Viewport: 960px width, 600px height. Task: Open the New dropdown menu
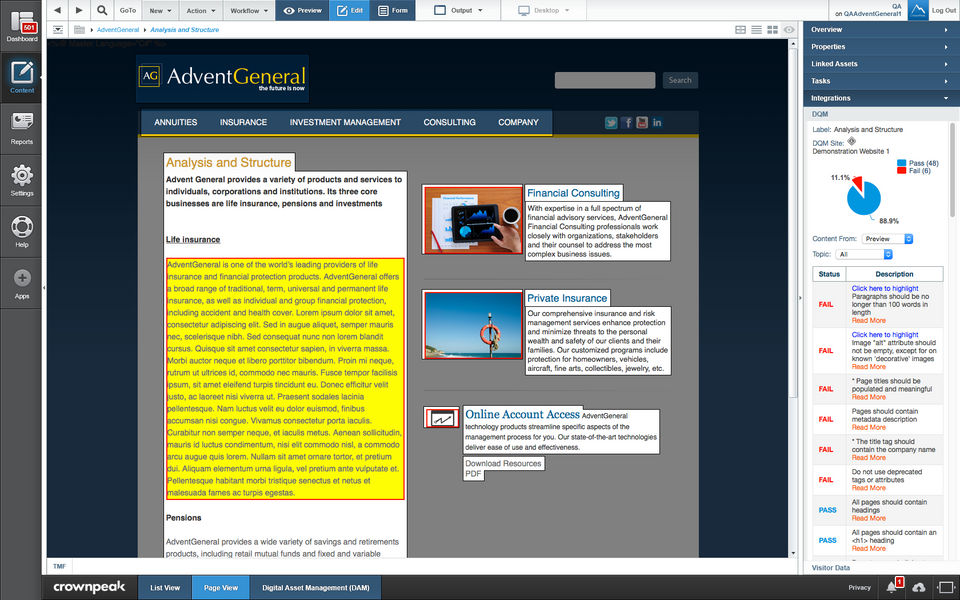click(x=160, y=10)
